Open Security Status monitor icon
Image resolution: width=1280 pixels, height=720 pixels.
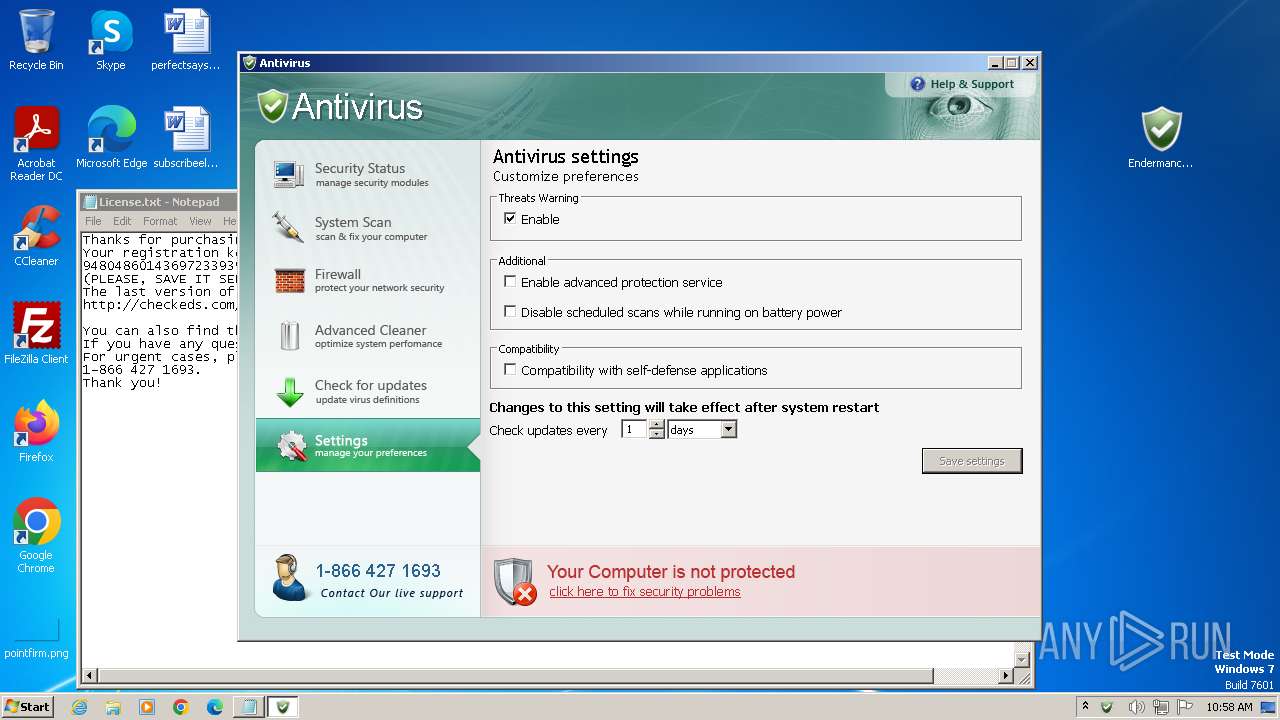point(289,174)
